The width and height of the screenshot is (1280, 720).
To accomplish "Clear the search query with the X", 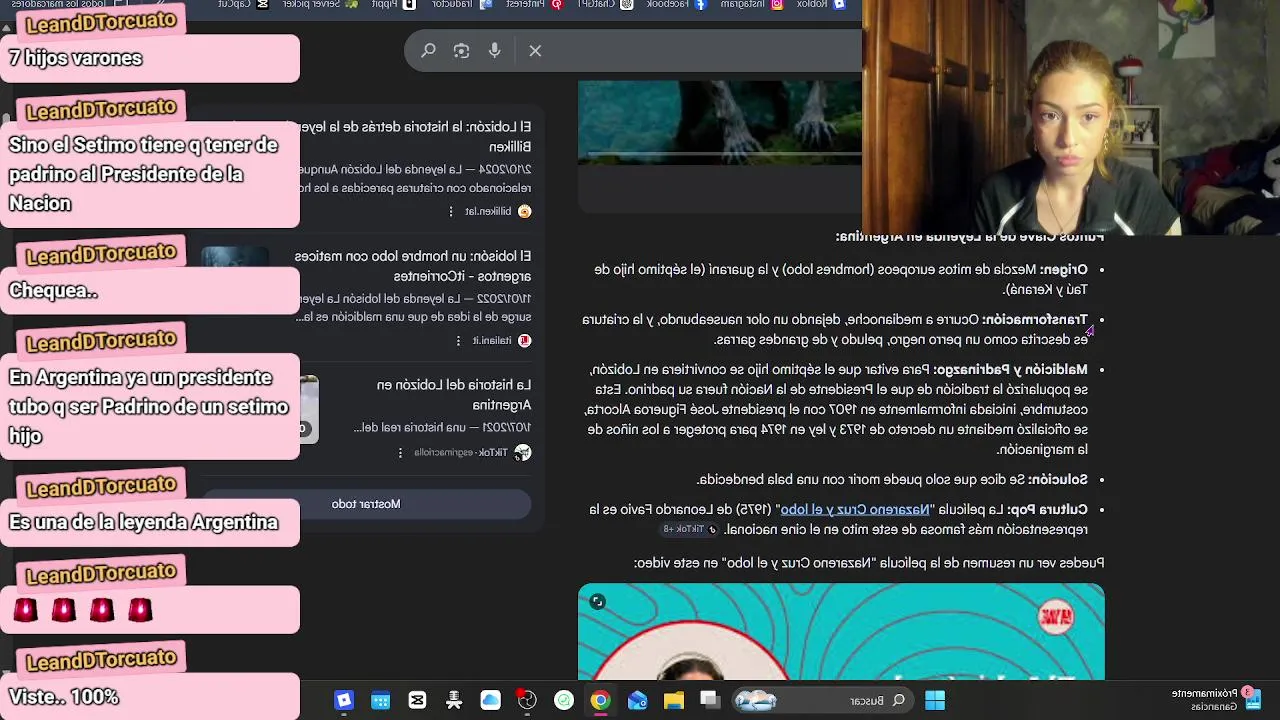I will [535, 50].
